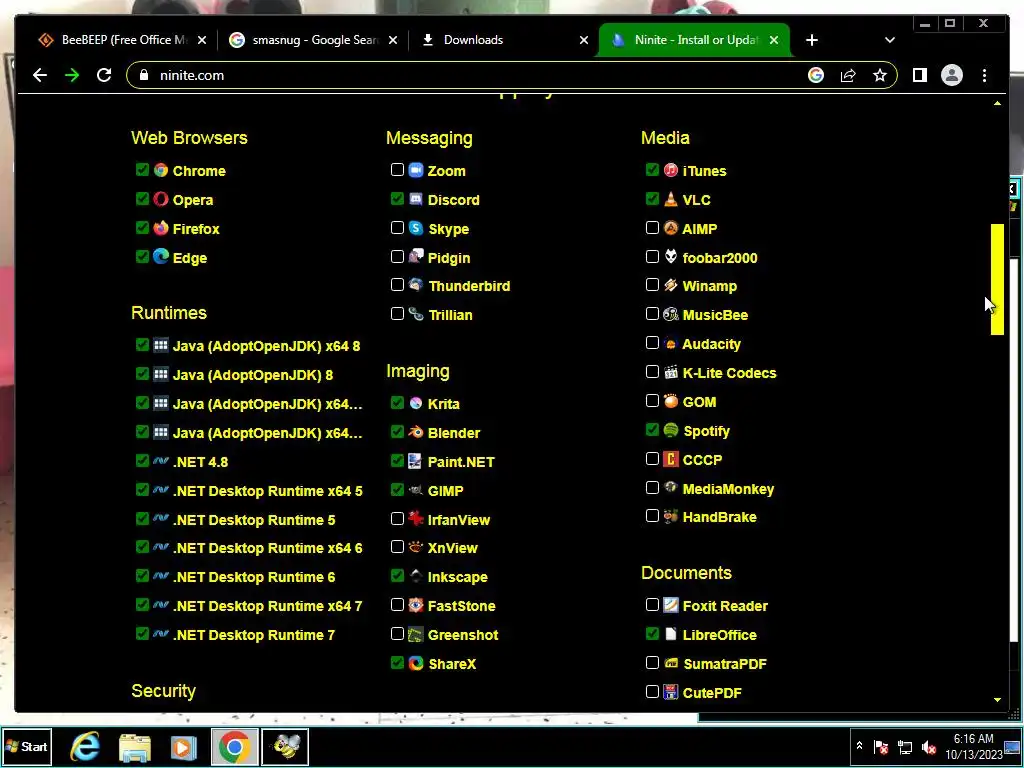Screen dimensions: 1024x768
Task: Click the Discord icon in Messaging
Action: point(416,199)
